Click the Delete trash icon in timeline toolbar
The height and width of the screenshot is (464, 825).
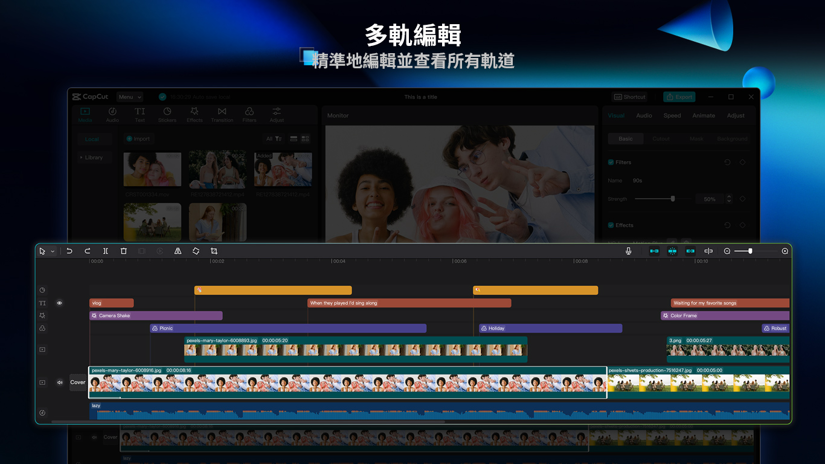[x=124, y=251]
